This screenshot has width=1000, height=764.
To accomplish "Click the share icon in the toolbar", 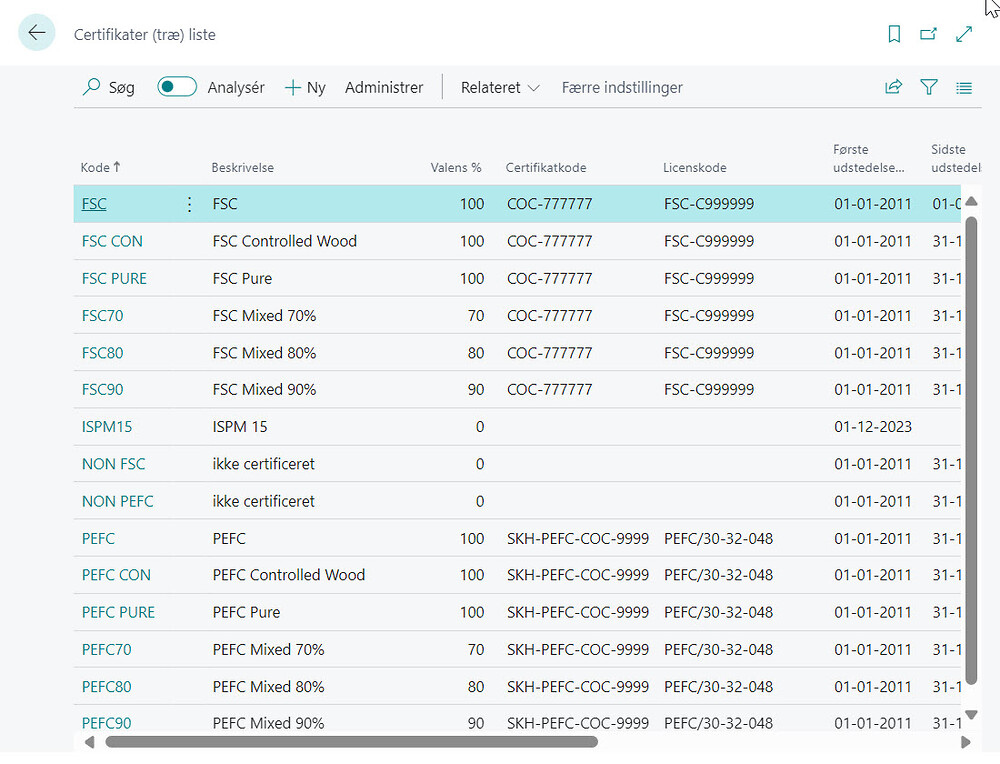I will pos(893,87).
